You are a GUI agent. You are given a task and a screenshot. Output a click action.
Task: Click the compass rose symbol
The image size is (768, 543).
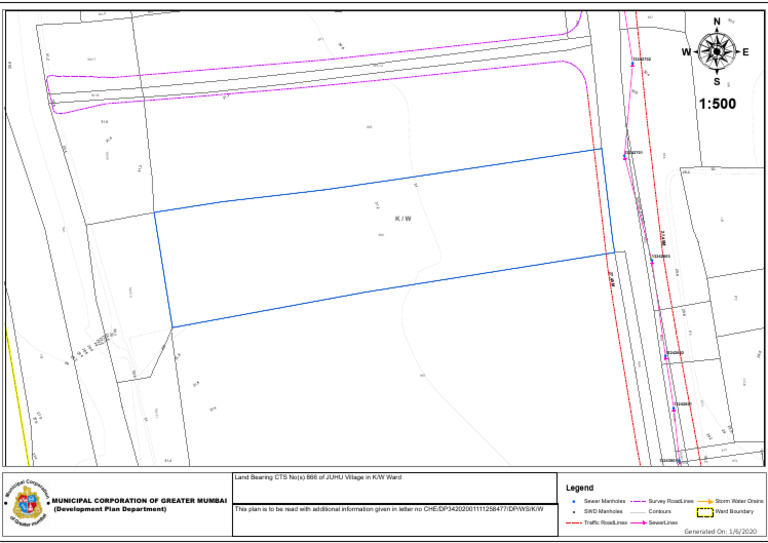(x=717, y=51)
